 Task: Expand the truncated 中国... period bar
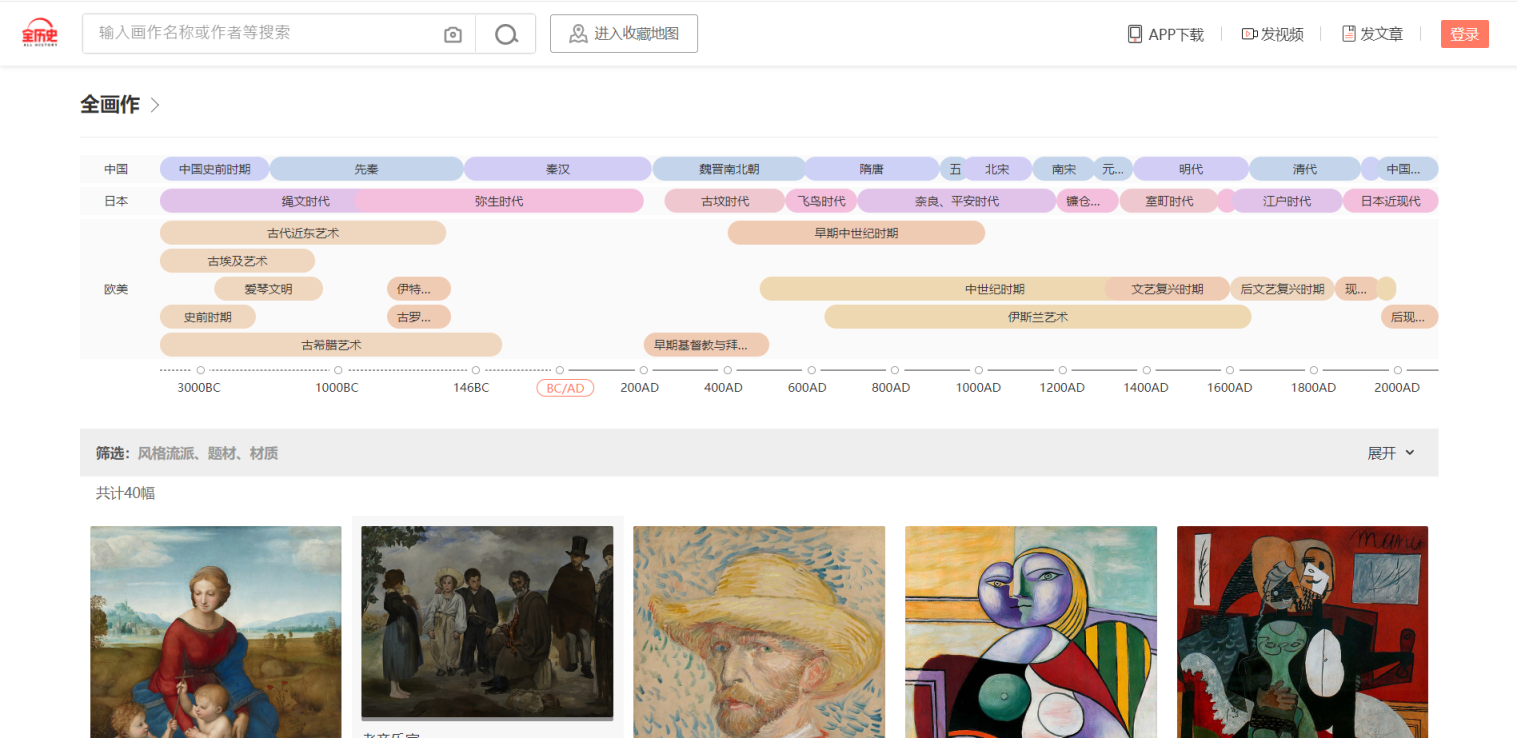(1408, 169)
